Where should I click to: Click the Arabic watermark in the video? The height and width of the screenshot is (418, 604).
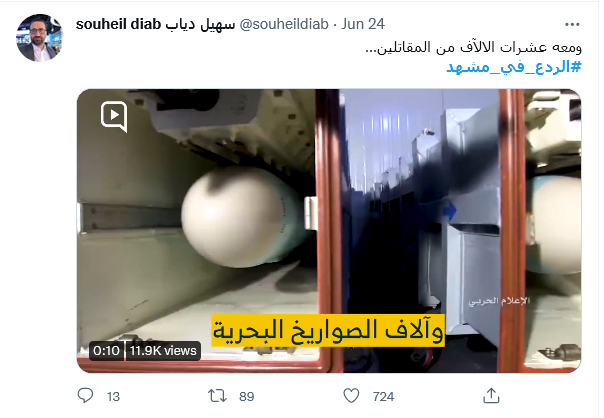(499, 301)
